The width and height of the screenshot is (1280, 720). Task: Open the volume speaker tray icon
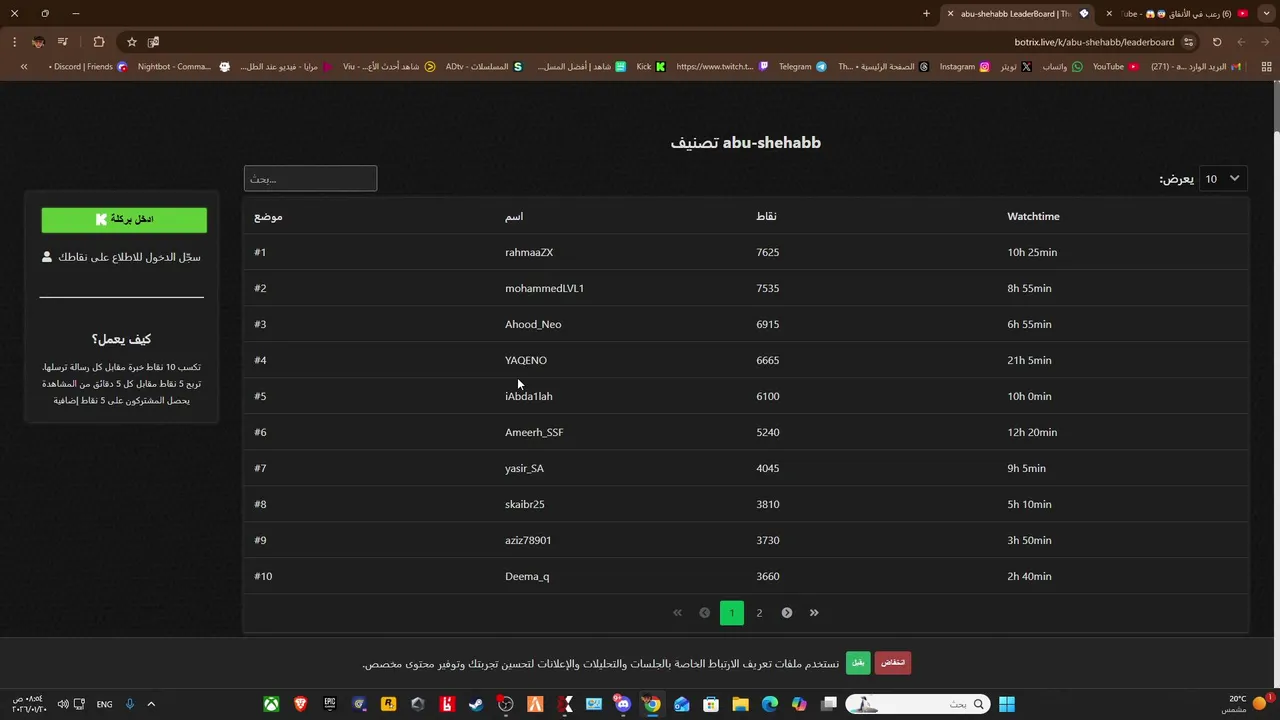tap(63, 704)
